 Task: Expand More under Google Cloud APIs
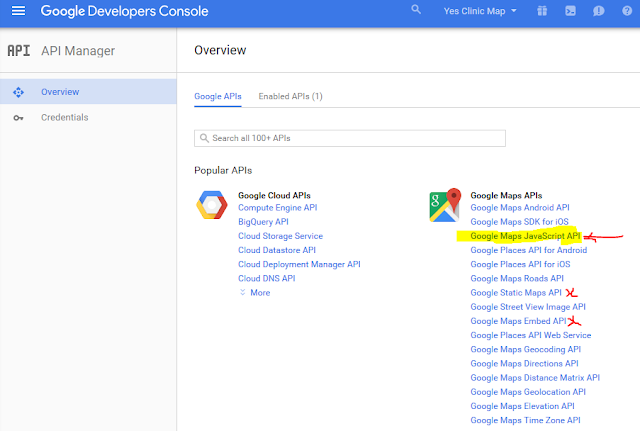(255, 293)
